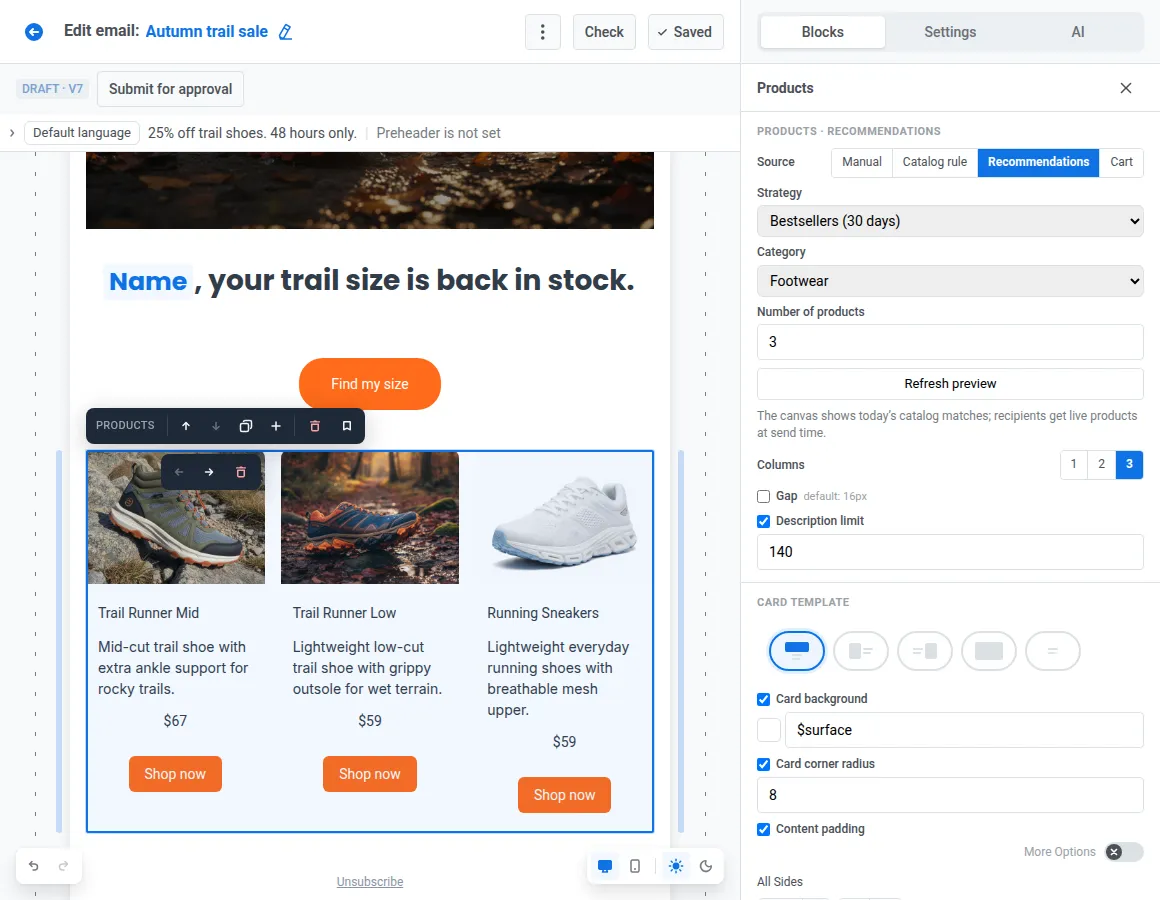Image resolution: width=1160 pixels, height=900 pixels.
Task: Uncheck Description limit
Action: 763,521
